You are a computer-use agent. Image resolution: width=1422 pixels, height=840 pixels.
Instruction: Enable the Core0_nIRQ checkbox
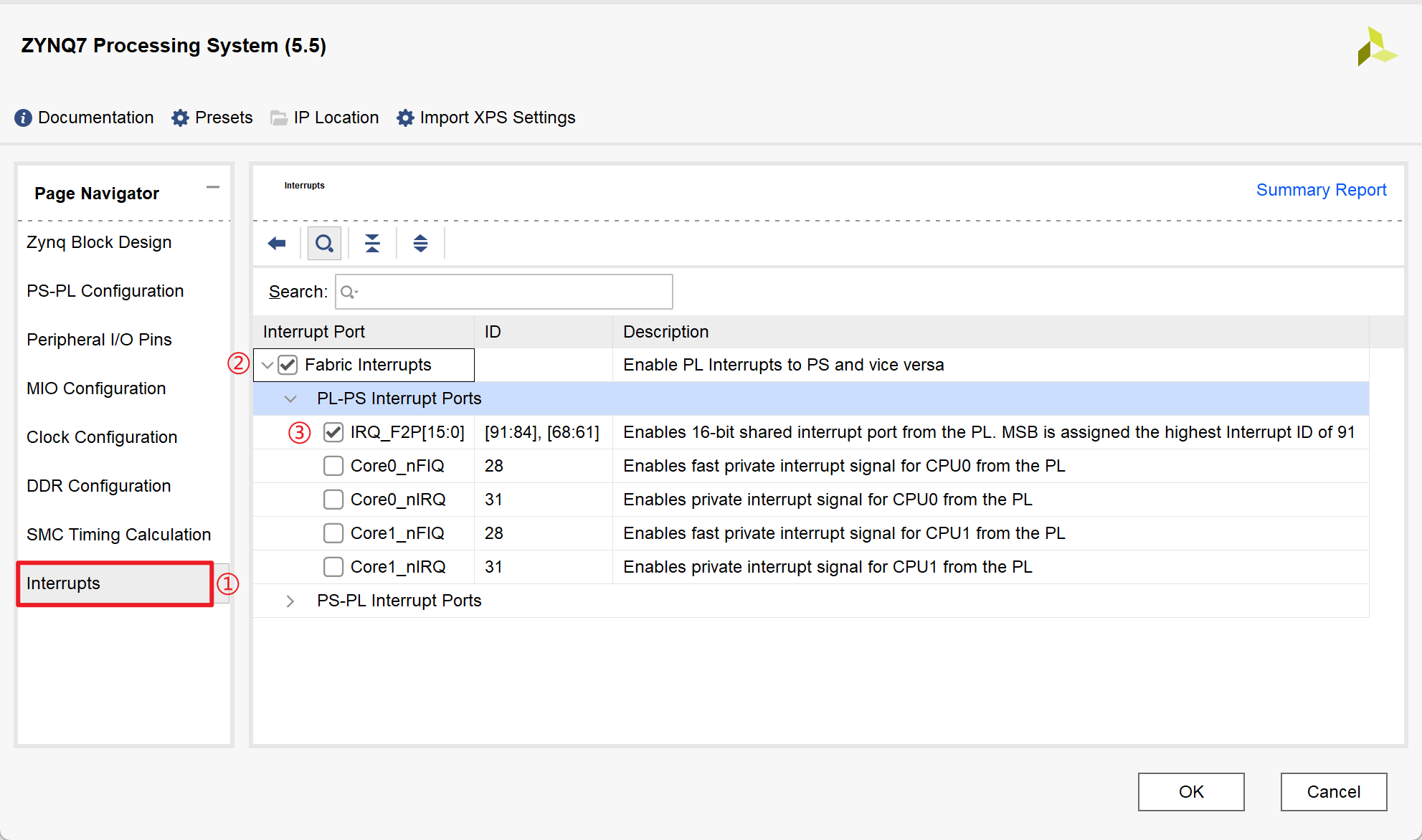333,500
